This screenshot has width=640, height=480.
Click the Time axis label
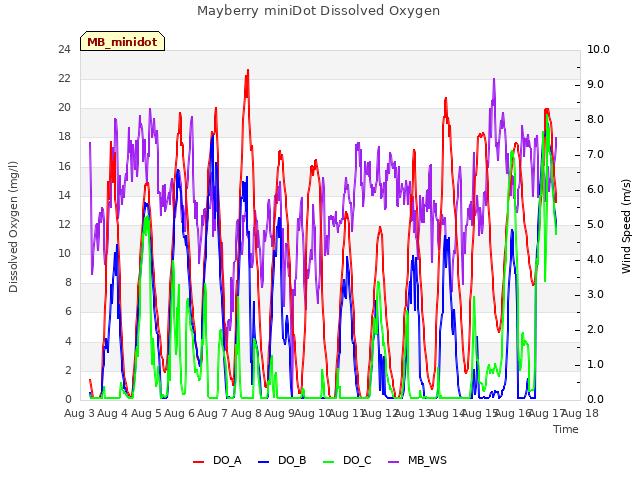point(566,429)
